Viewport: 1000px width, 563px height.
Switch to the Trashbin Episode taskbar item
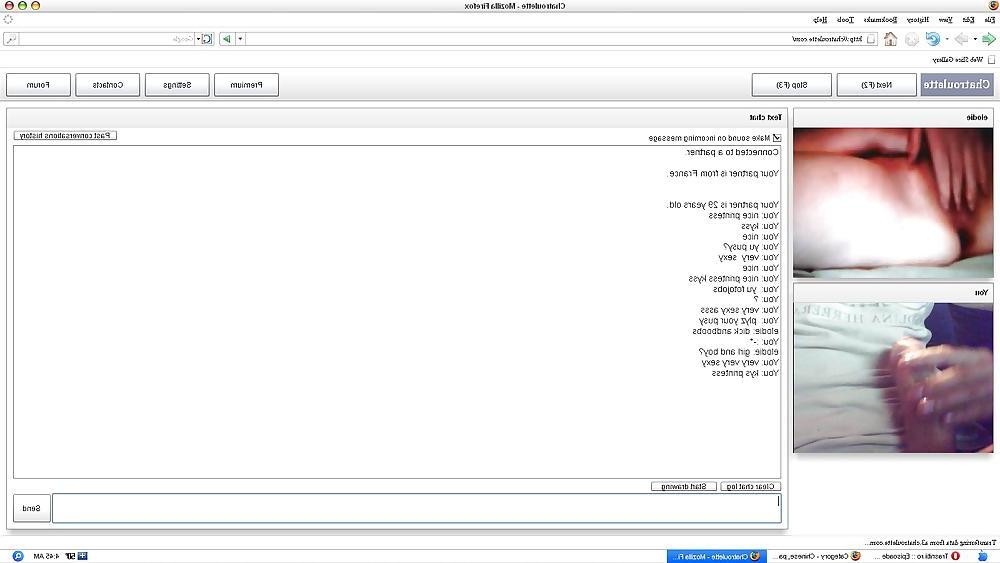916,556
